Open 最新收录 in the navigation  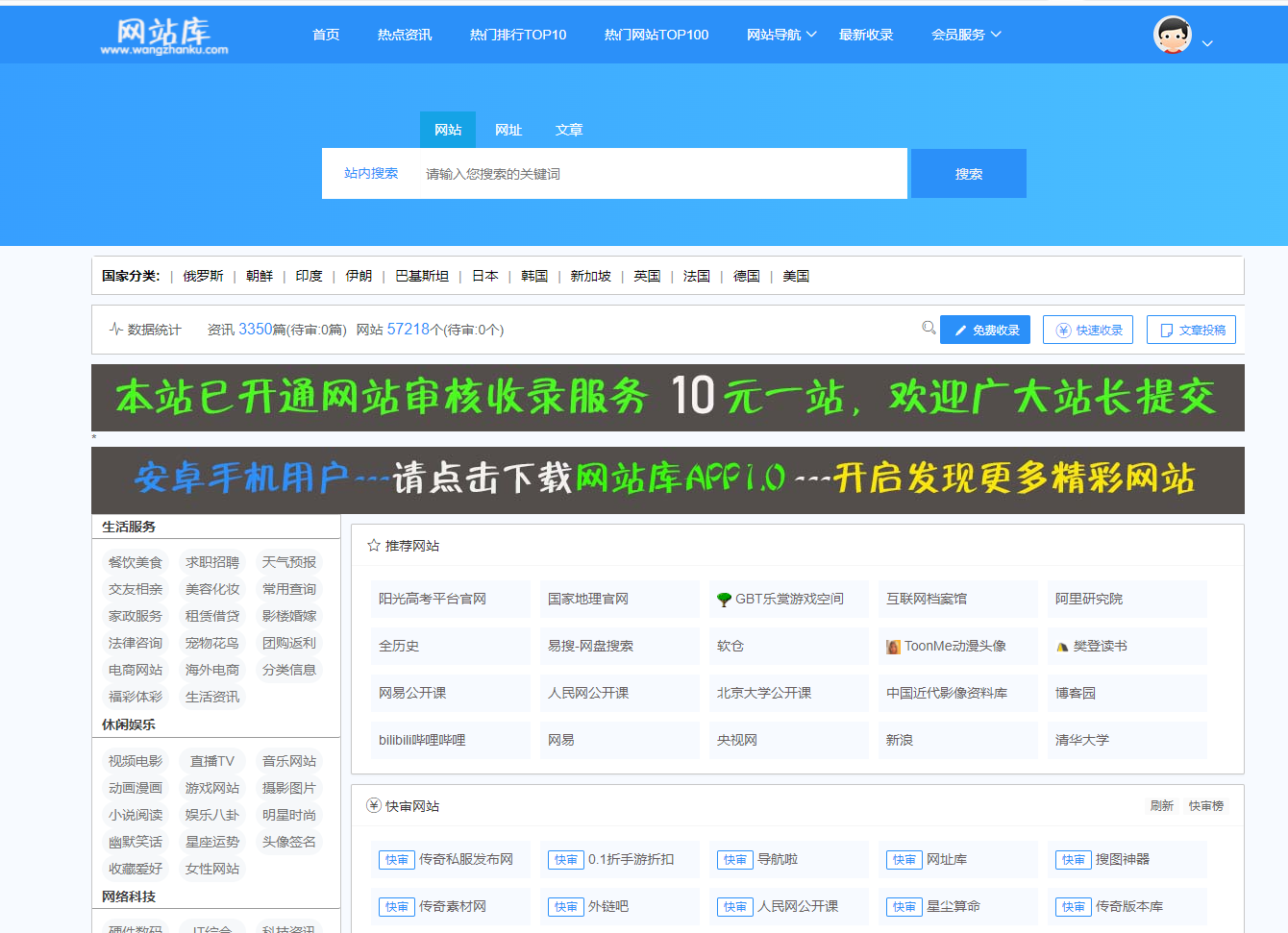tap(866, 35)
